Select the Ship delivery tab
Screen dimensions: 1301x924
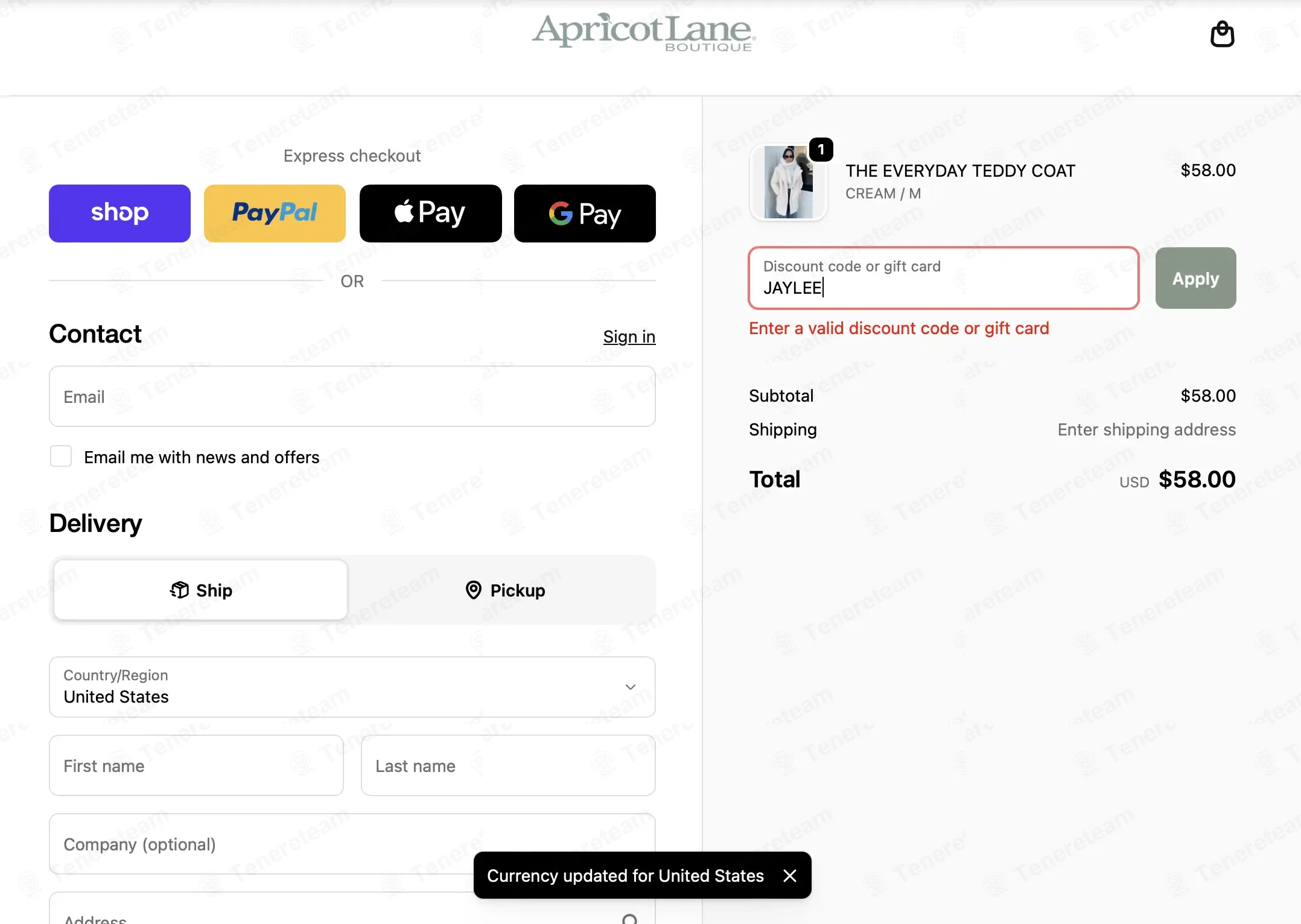pyautogui.click(x=200, y=590)
